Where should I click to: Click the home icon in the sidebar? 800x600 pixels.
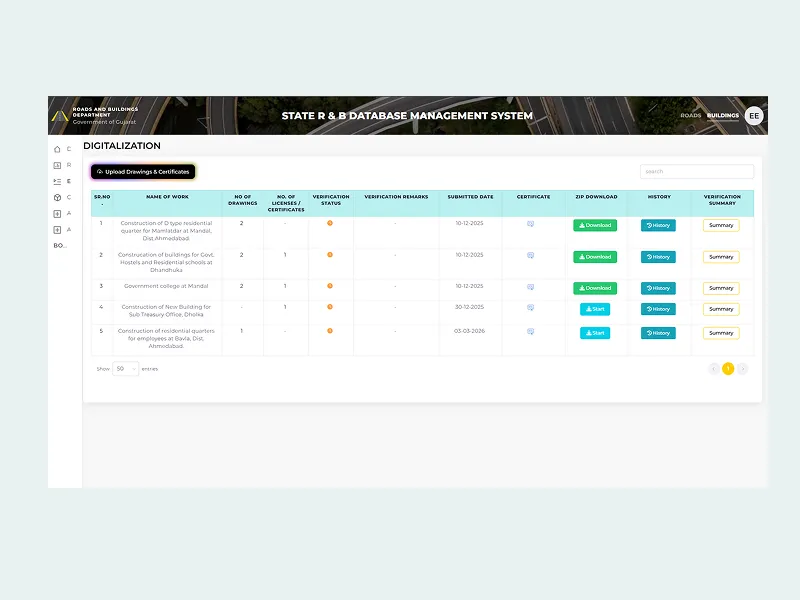tap(56, 149)
